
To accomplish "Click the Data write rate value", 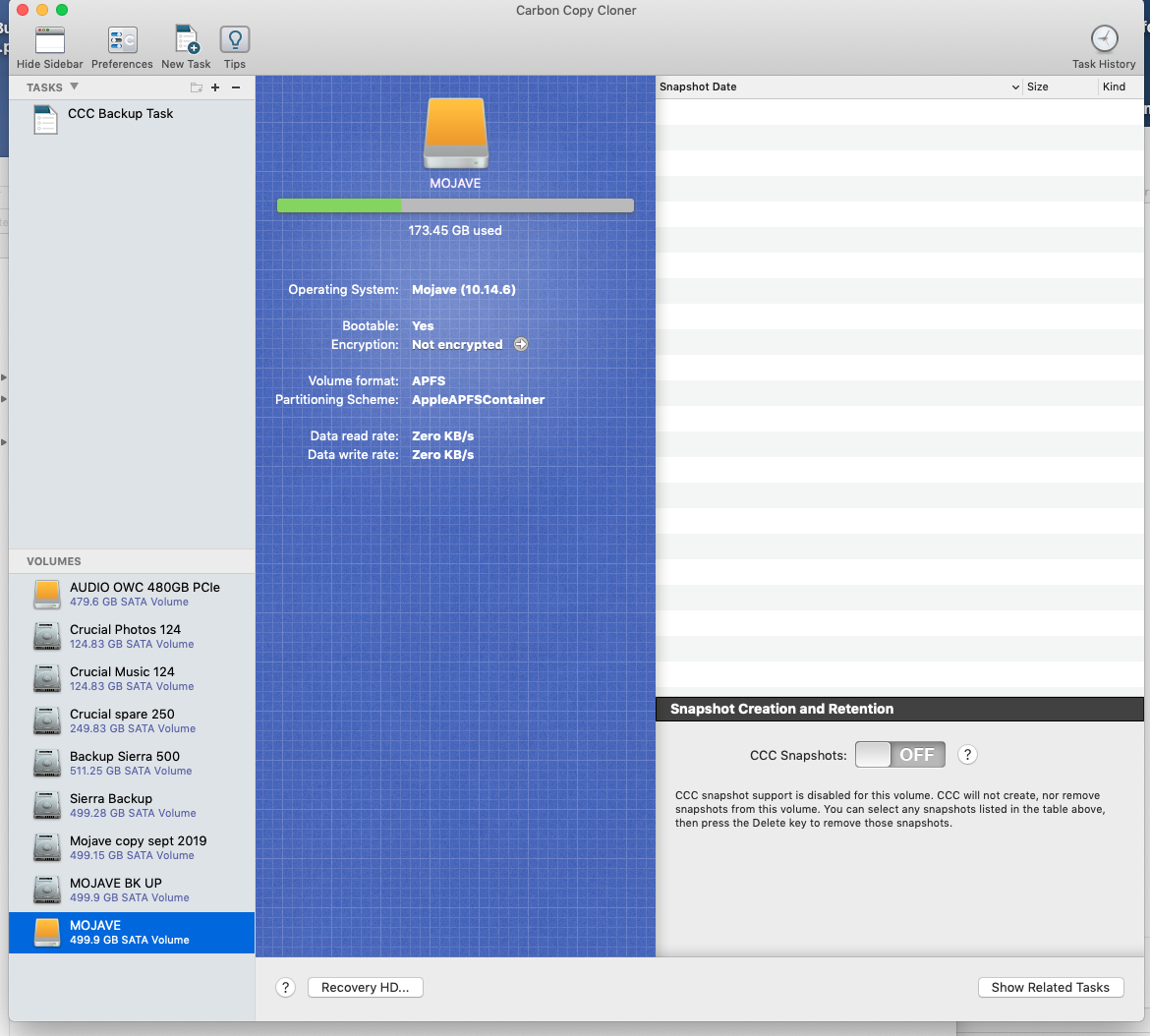I will (x=443, y=454).
